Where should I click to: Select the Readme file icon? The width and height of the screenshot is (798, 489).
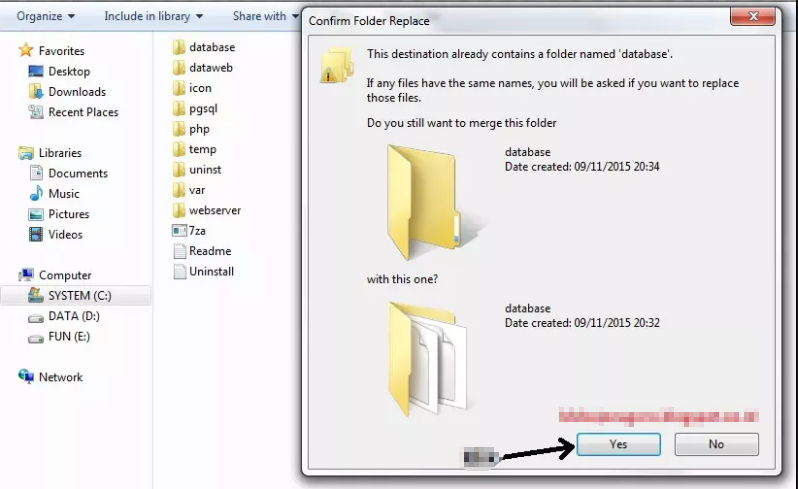click(180, 251)
